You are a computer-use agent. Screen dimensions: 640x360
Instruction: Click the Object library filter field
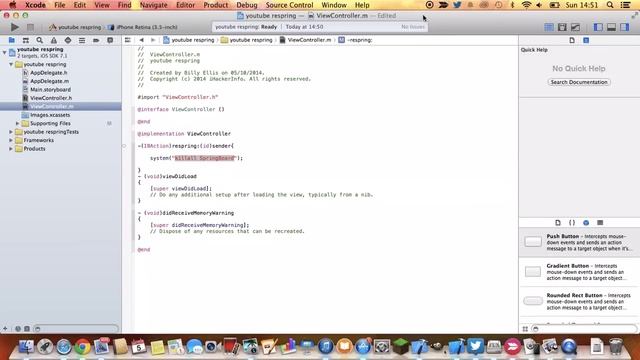click(584, 329)
